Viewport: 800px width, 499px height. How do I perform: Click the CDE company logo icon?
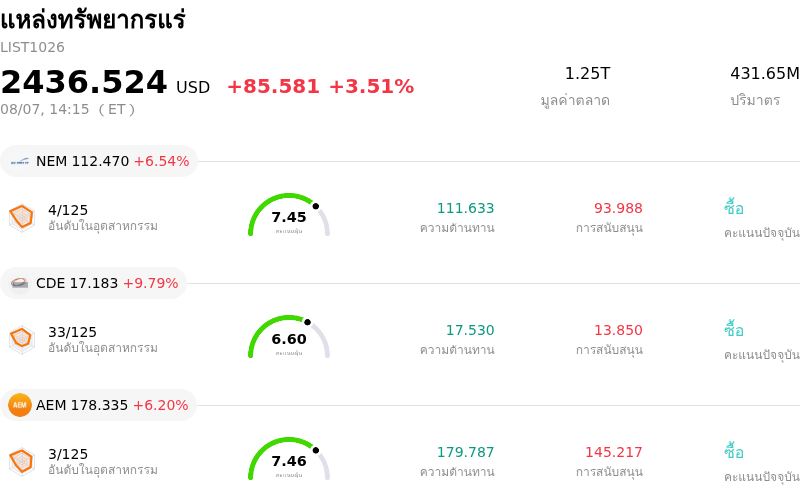pyautogui.click(x=20, y=283)
